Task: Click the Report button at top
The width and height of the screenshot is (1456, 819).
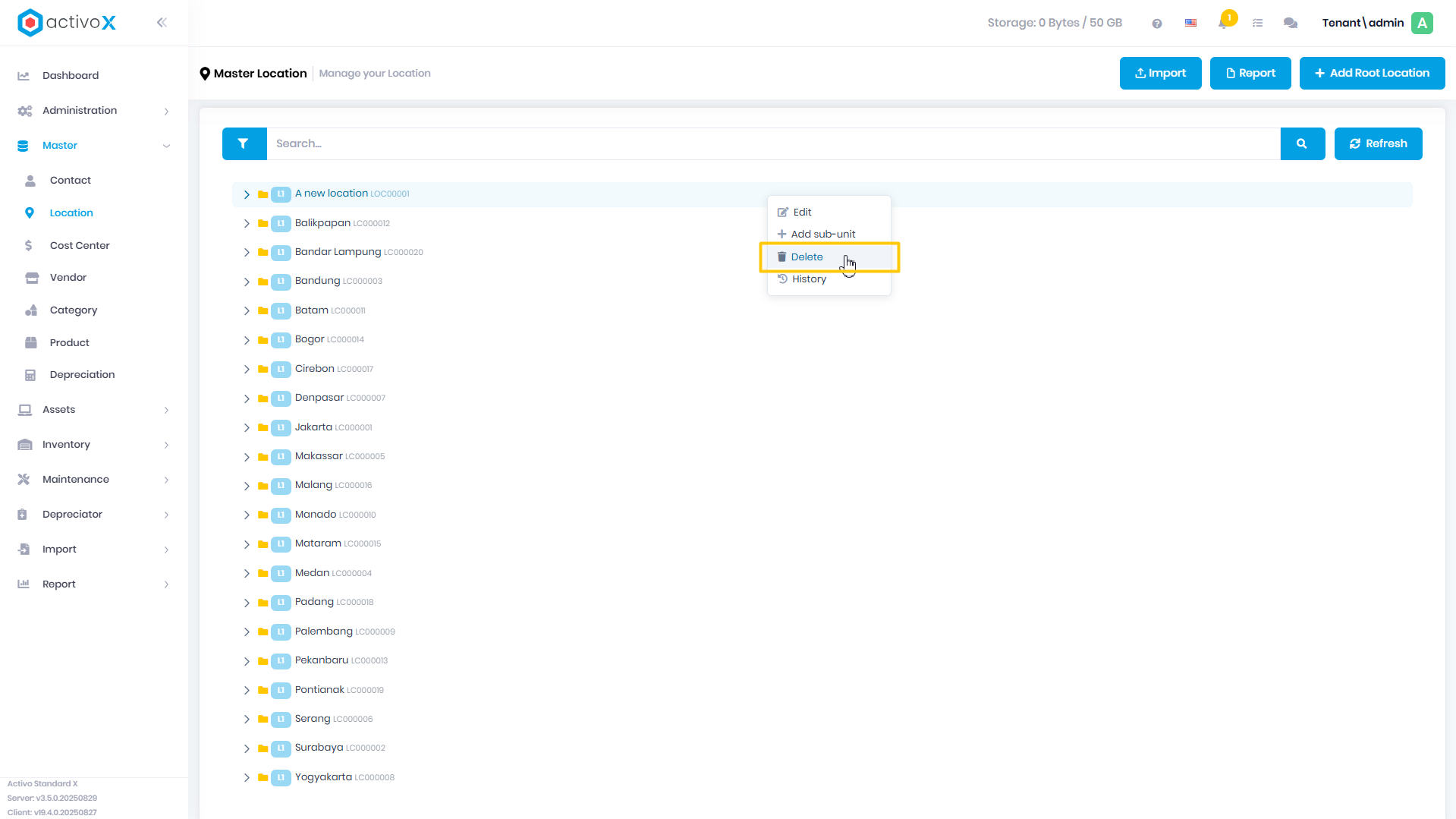Action: tap(1250, 74)
